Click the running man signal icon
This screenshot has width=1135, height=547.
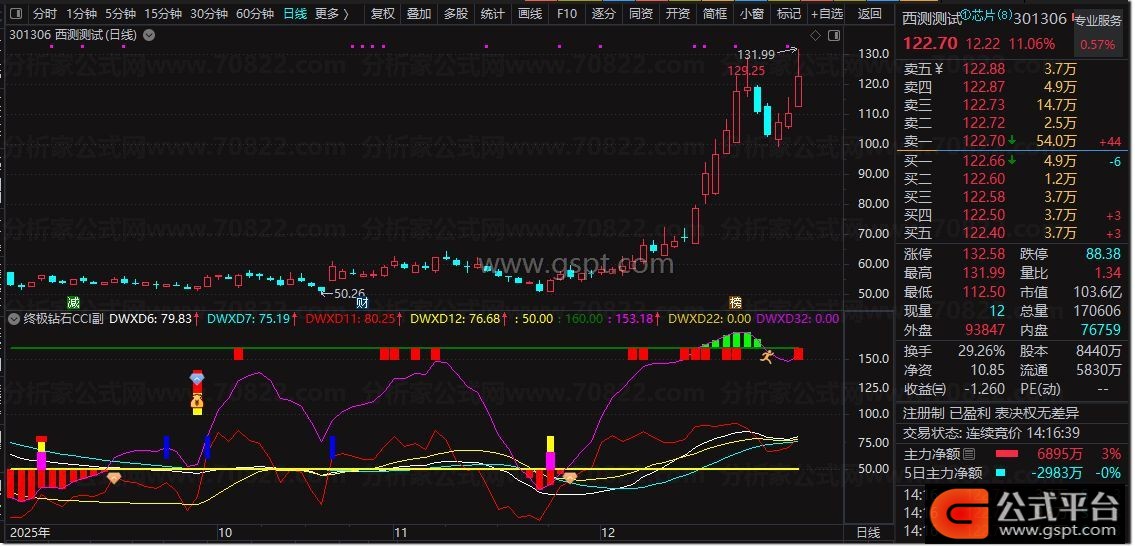pyautogui.click(x=767, y=355)
